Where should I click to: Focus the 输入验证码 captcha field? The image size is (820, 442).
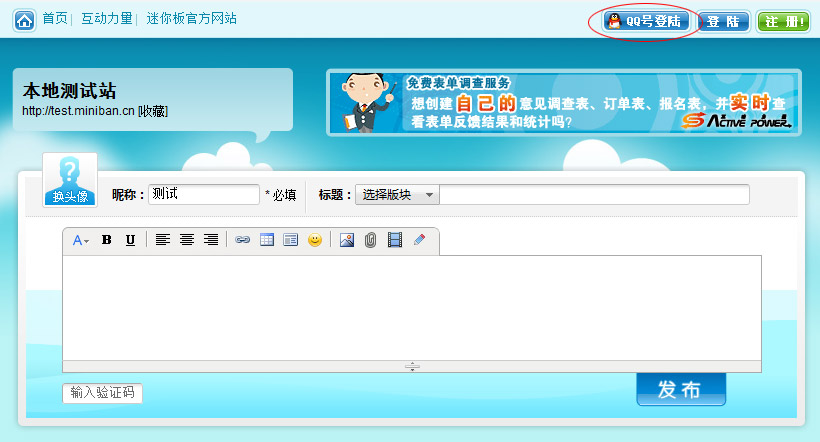[102, 393]
